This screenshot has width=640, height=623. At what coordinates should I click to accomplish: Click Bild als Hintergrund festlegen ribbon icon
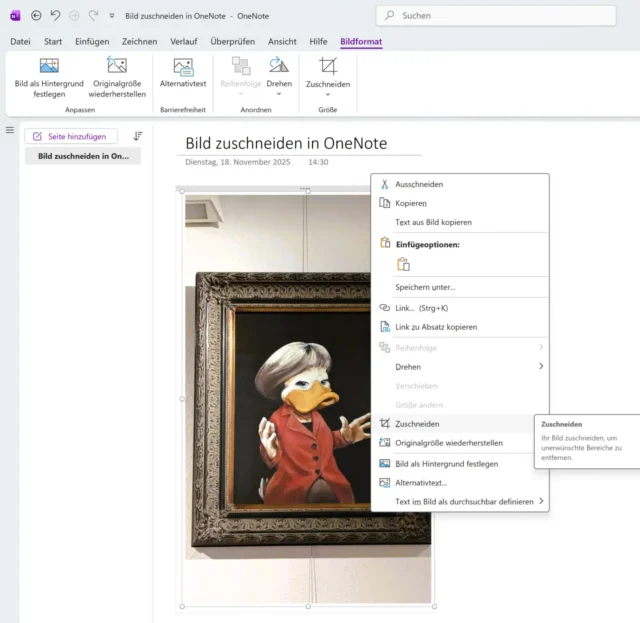49,65
